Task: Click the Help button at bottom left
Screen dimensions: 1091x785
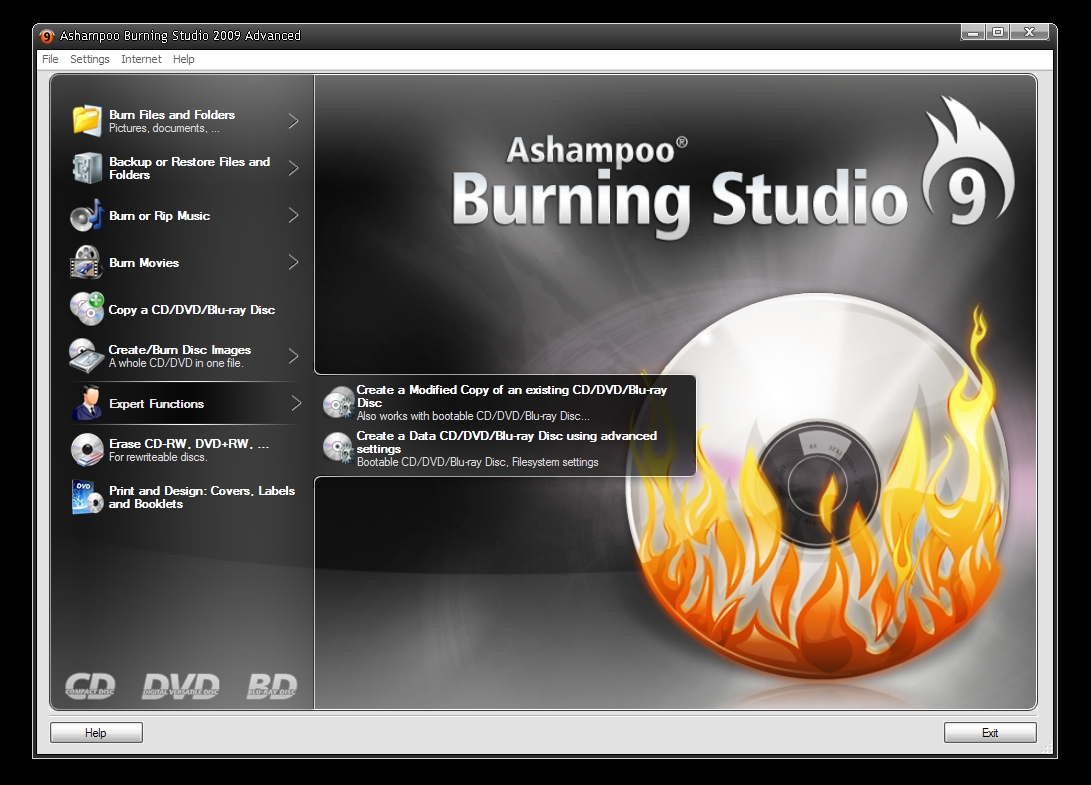Action: [x=96, y=733]
